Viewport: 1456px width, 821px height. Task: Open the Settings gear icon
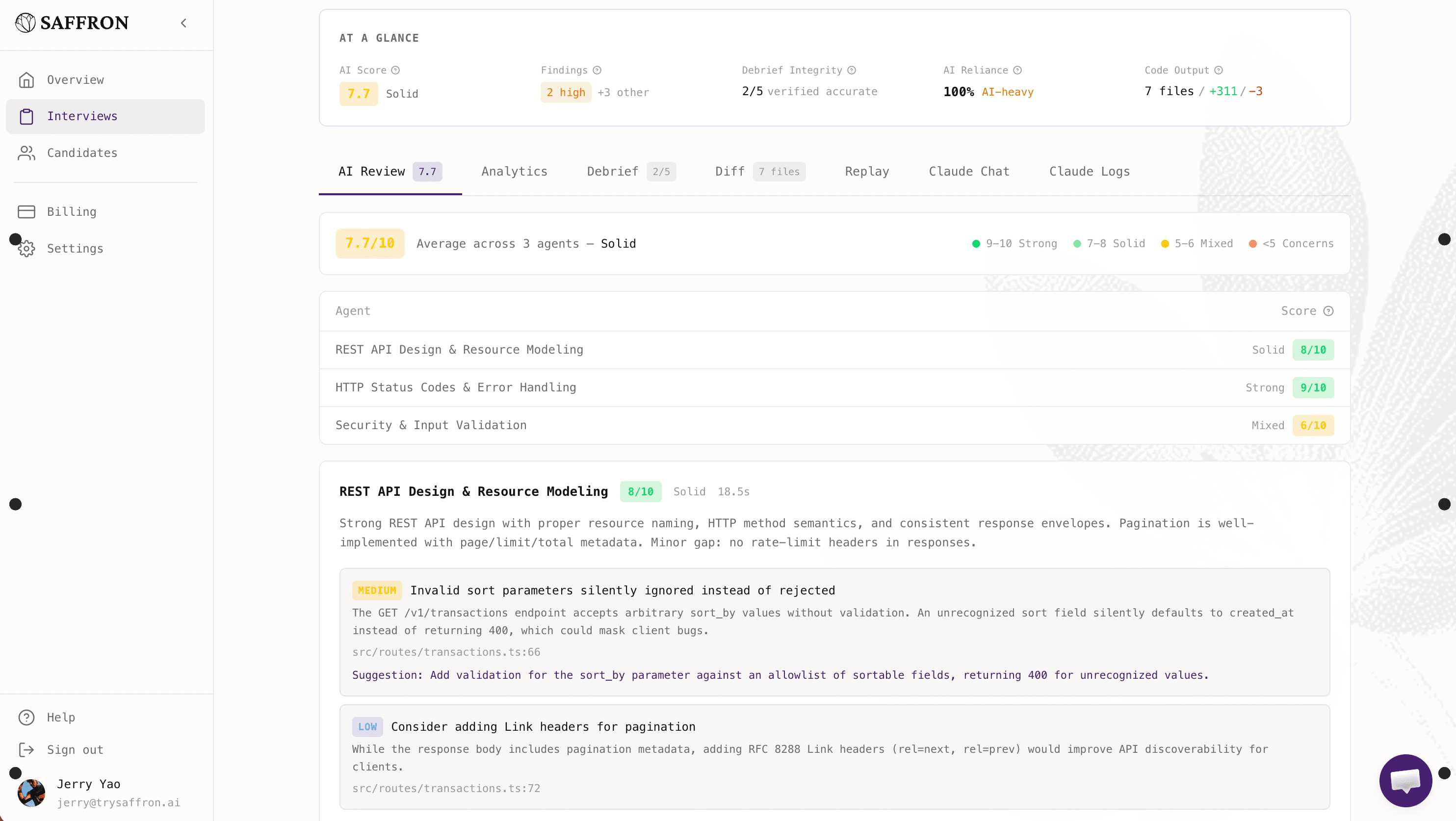(26, 249)
